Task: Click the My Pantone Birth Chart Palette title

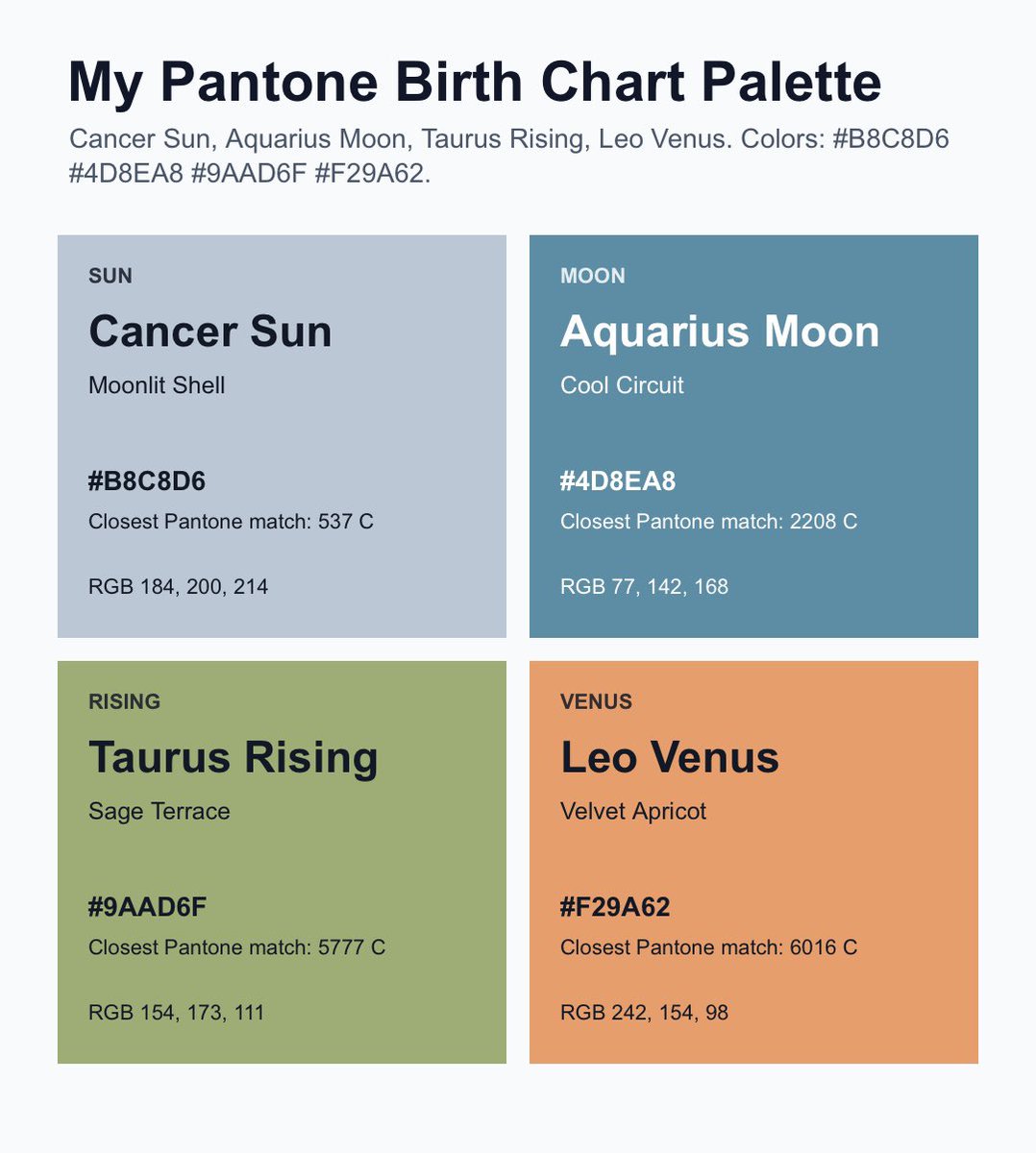Action: coord(475,82)
